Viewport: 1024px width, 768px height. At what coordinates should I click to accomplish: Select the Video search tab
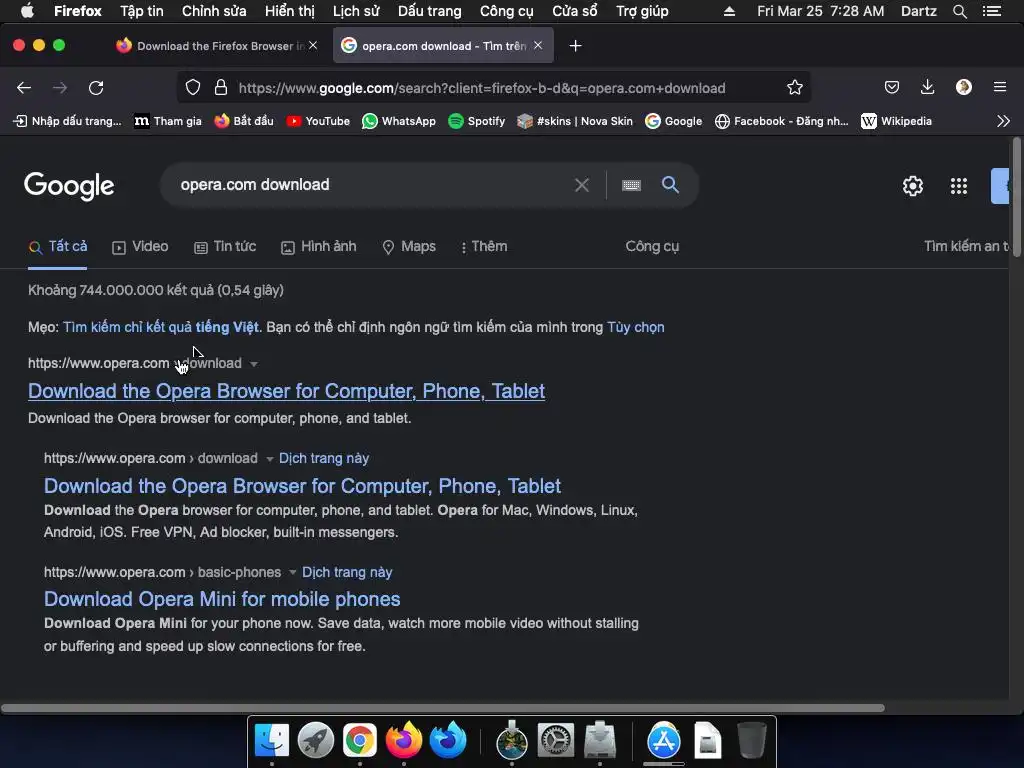click(x=140, y=247)
